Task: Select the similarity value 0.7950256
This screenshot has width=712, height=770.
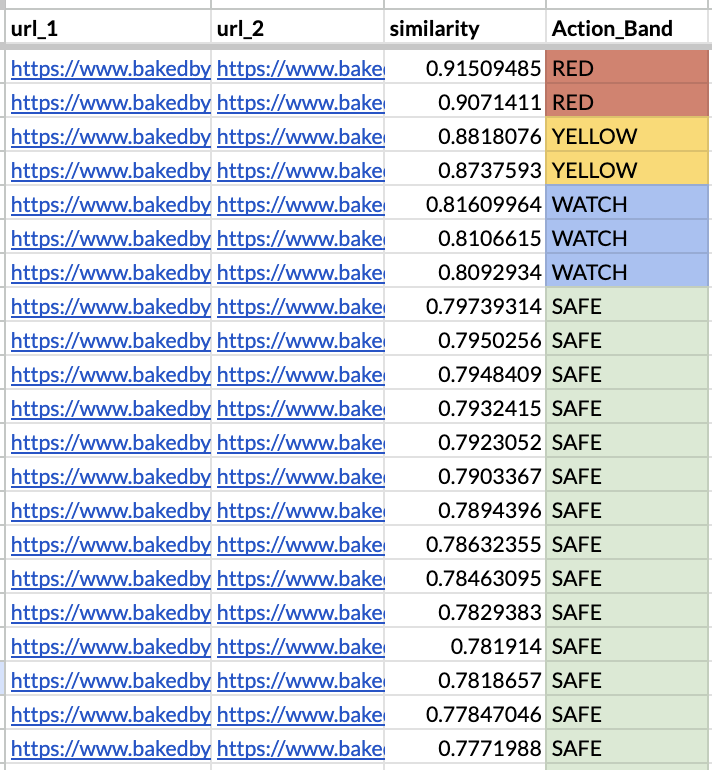Action: (x=483, y=340)
